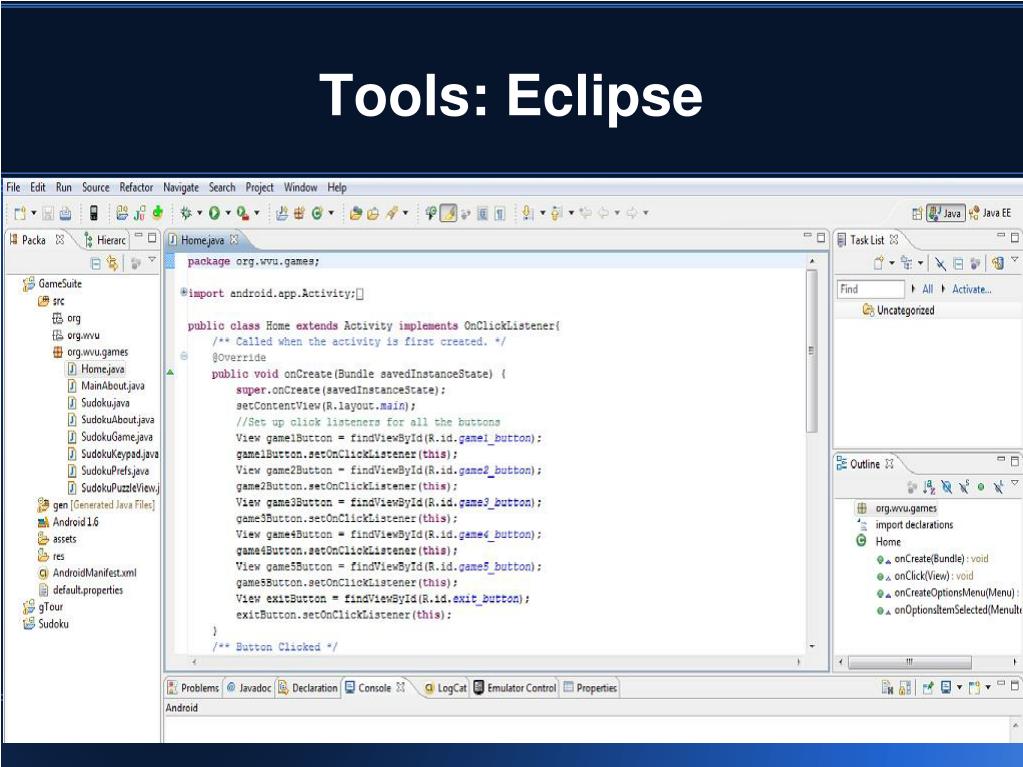Click the green plus icon in the toolbar
Screen dimensions: 1023x767
(157, 213)
